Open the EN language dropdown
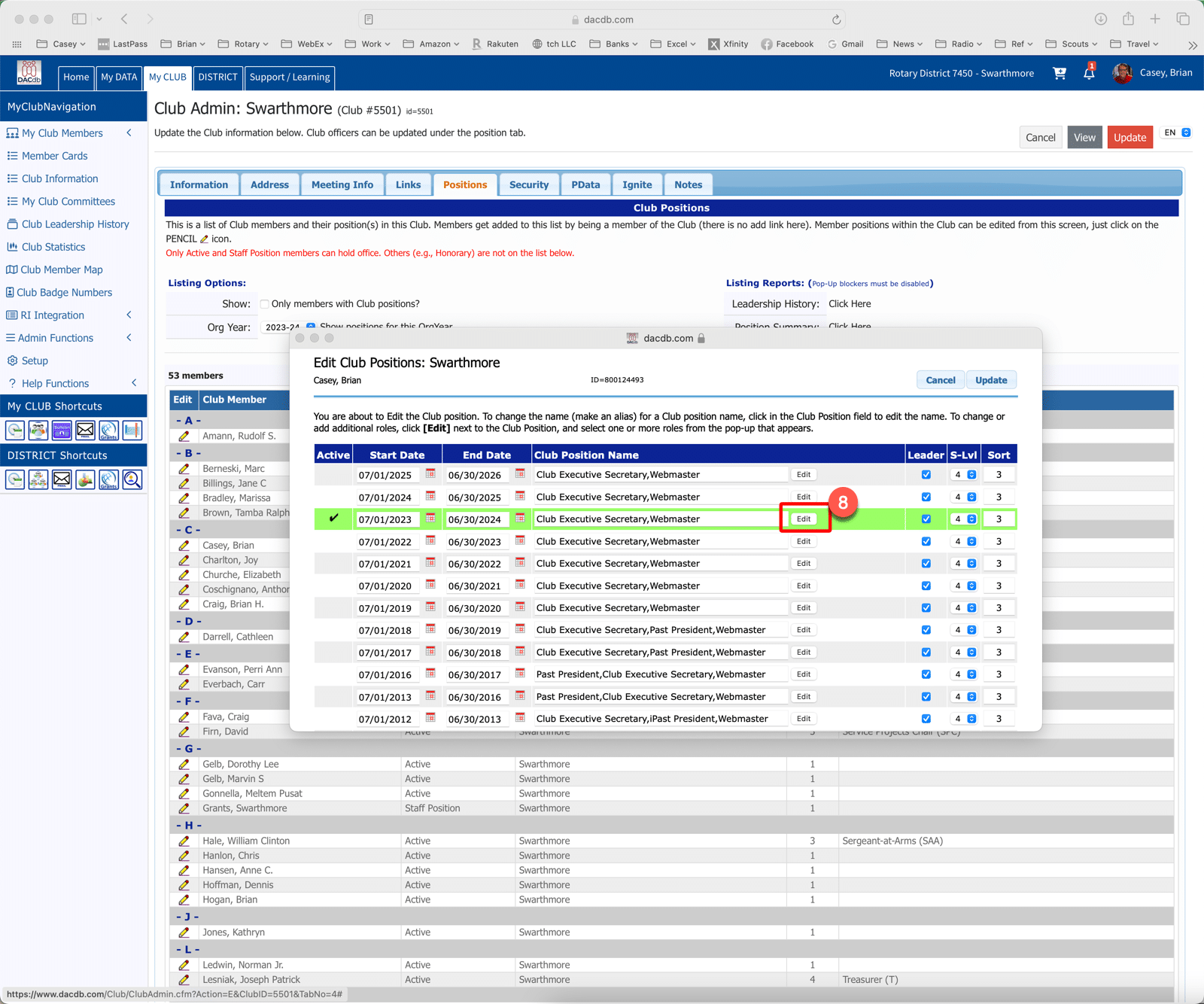The width and height of the screenshot is (1204, 1004). pyautogui.click(x=1176, y=132)
